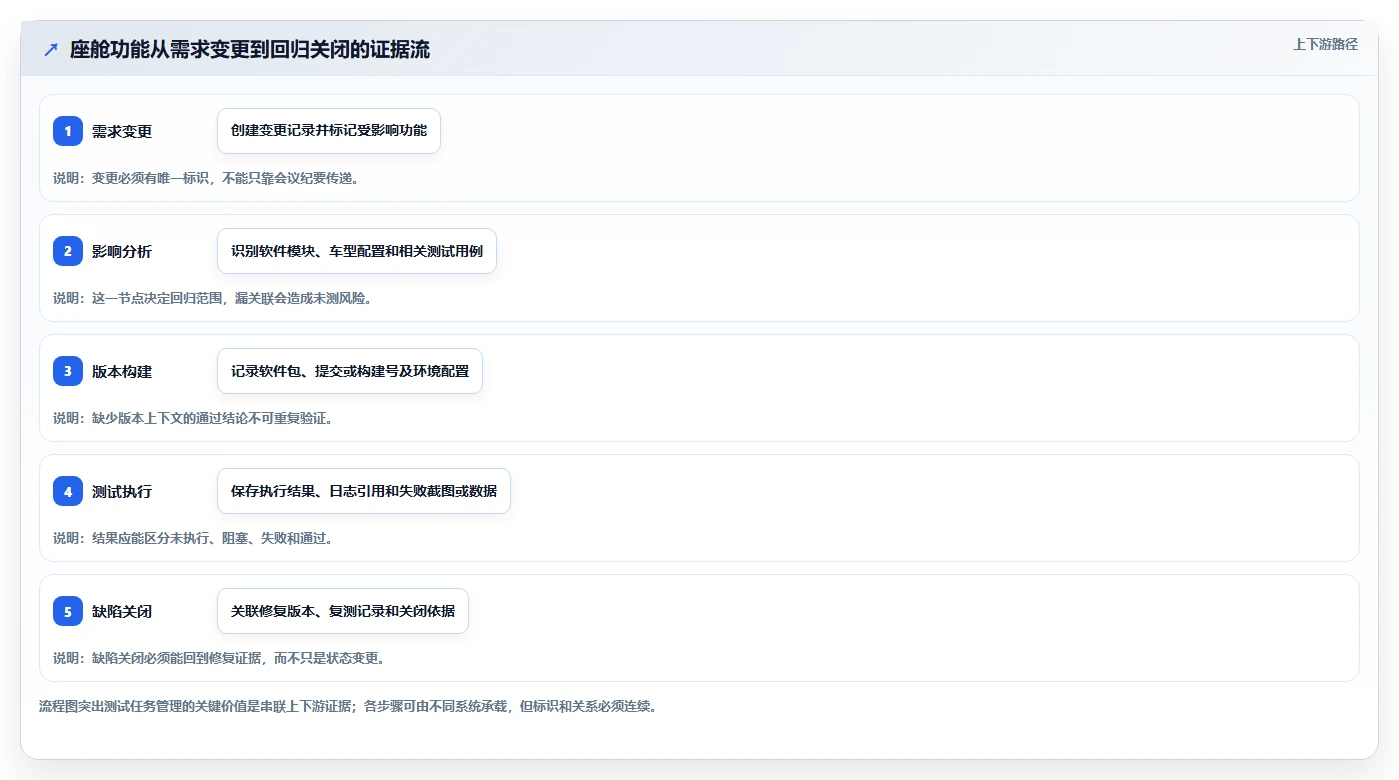Click the note 缺少版本上下文的通过结论不可重复验证

coord(193,418)
